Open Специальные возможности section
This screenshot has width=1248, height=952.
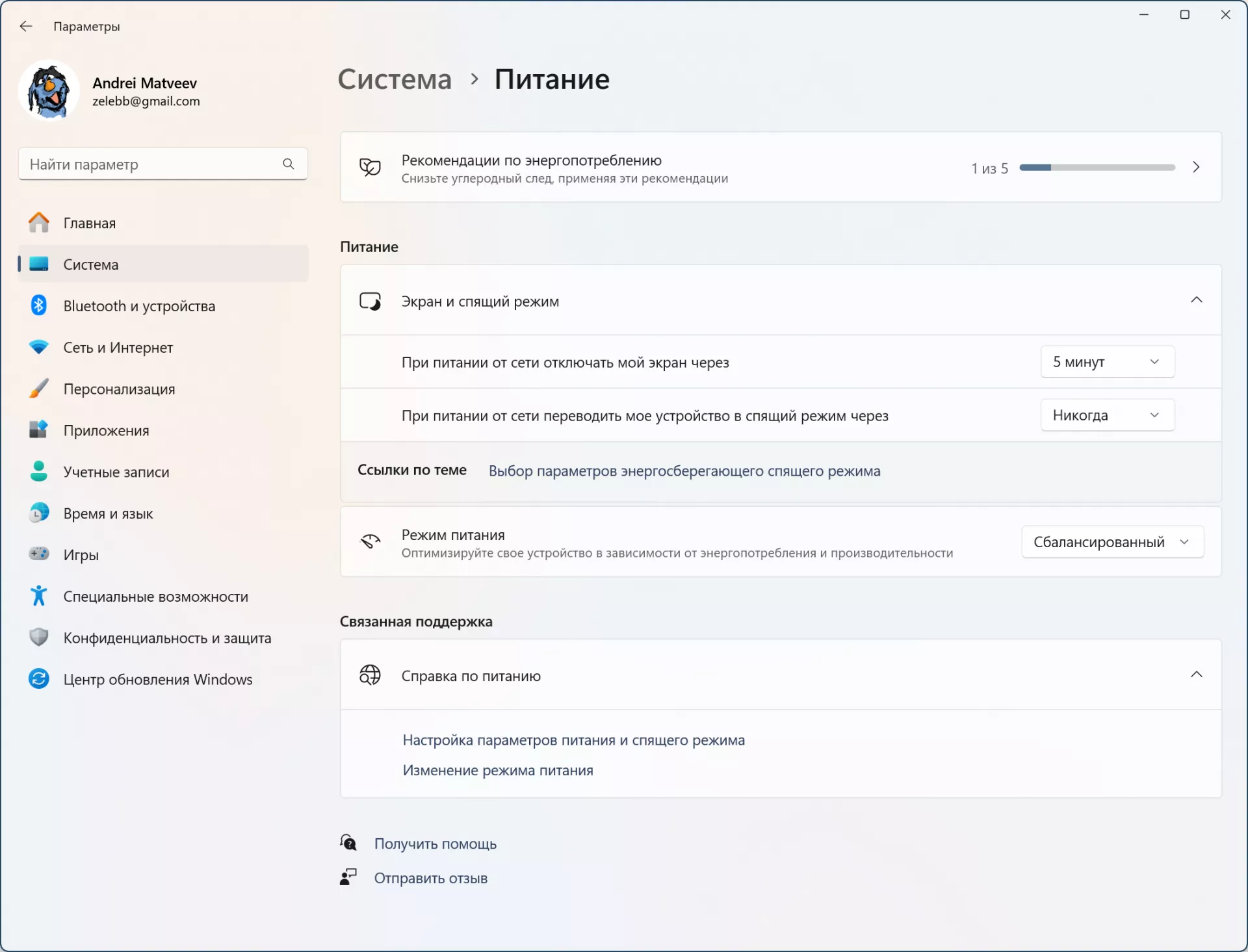click(164, 595)
